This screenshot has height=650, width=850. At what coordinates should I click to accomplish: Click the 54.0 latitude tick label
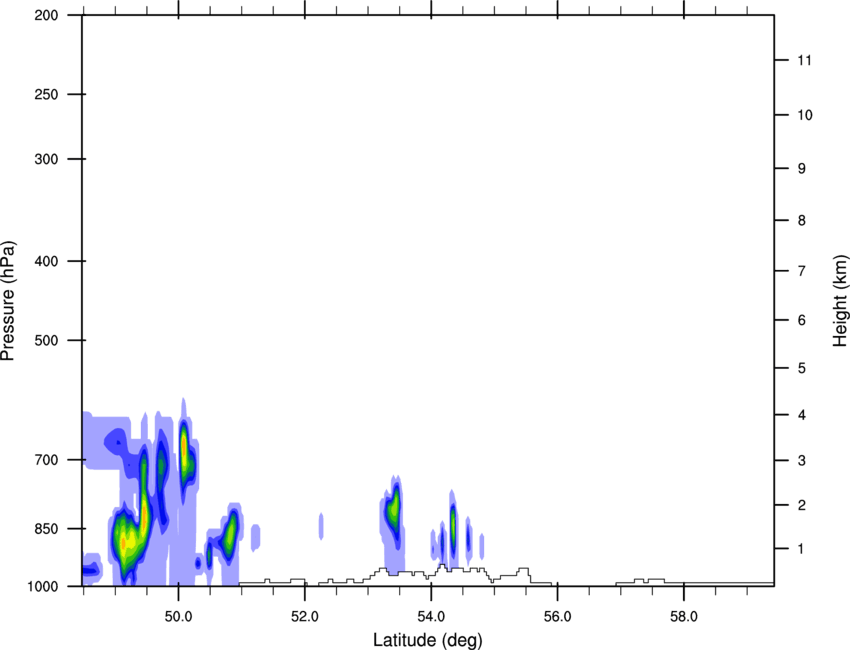pyautogui.click(x=432, y=617)
